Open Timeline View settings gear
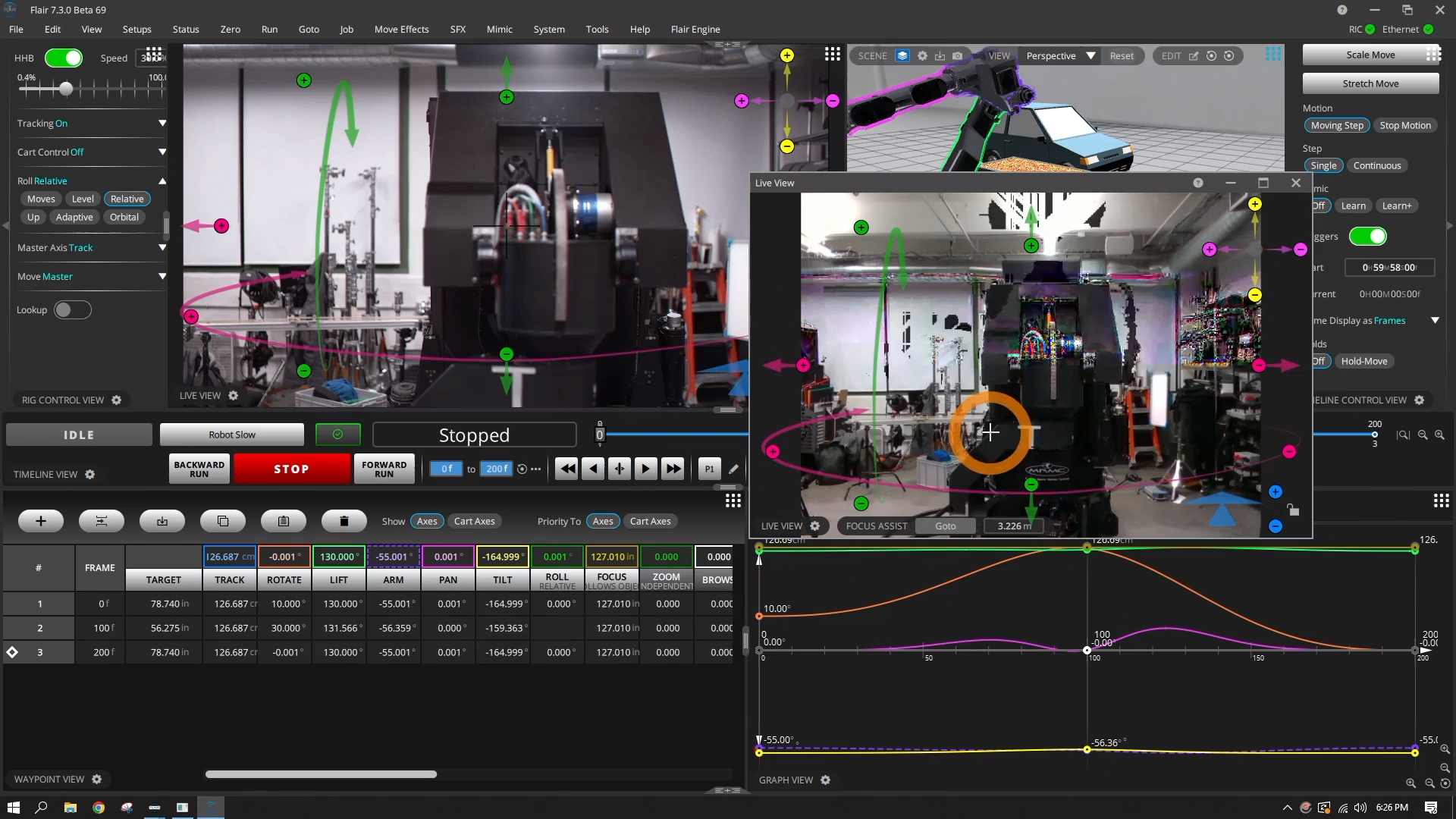The image size is (1456, 819). coord(90,474)
